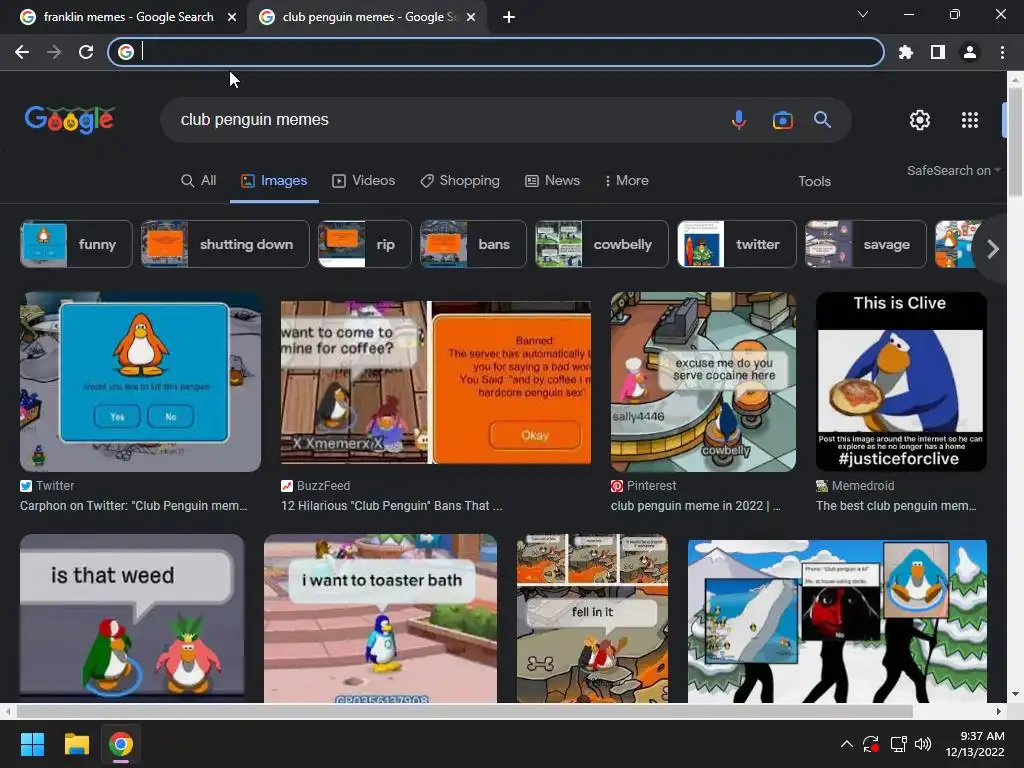Open Google quick settings gear

tap(920, 120)
